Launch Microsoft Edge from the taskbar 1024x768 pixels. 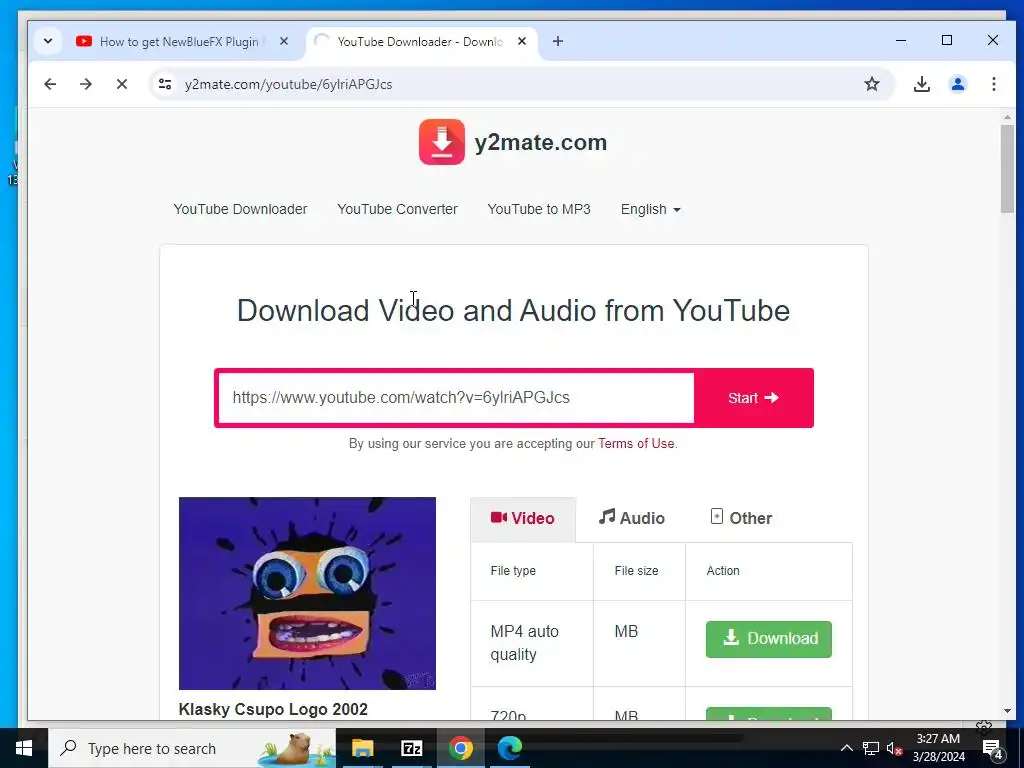(509, 748)
